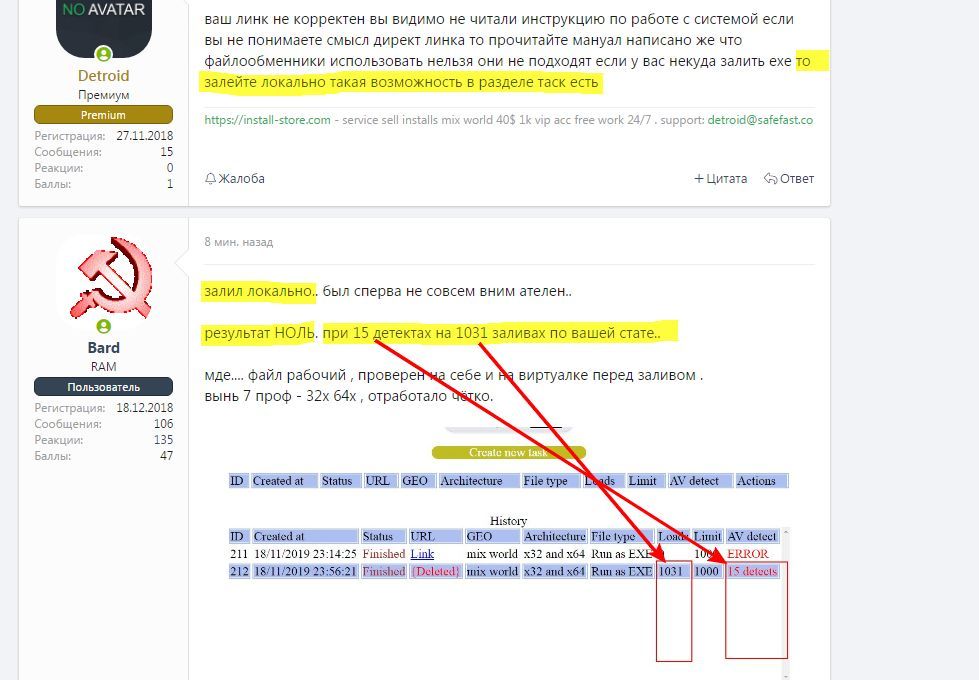Click the date 18/11/2019 23:56:21 in the history table
Image resolution: width=979 pixels, height=680 pixels.
tap(305, 571)
